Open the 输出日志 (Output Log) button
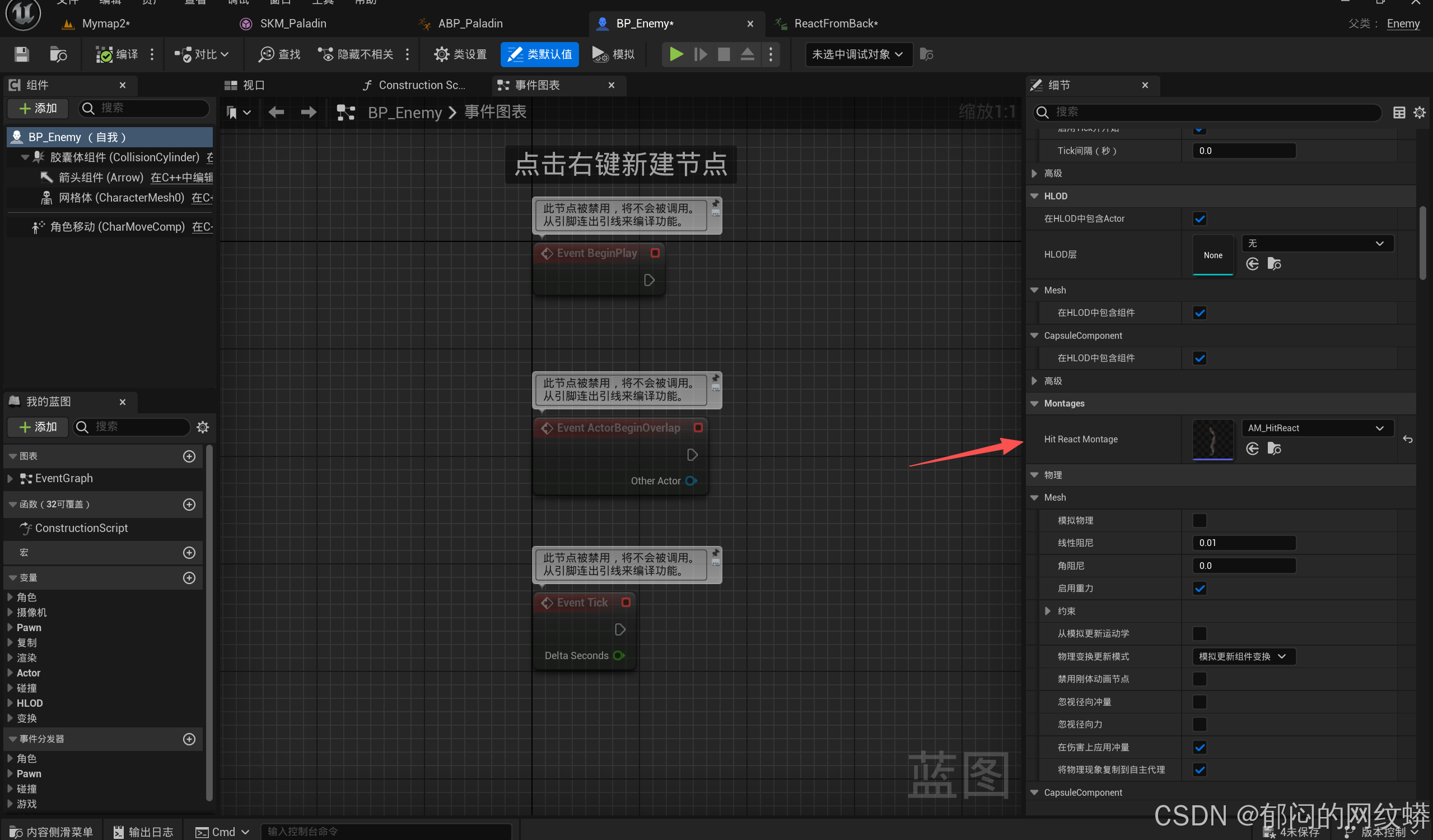This screenshot has width=1433, height=840. pos(143,832)
